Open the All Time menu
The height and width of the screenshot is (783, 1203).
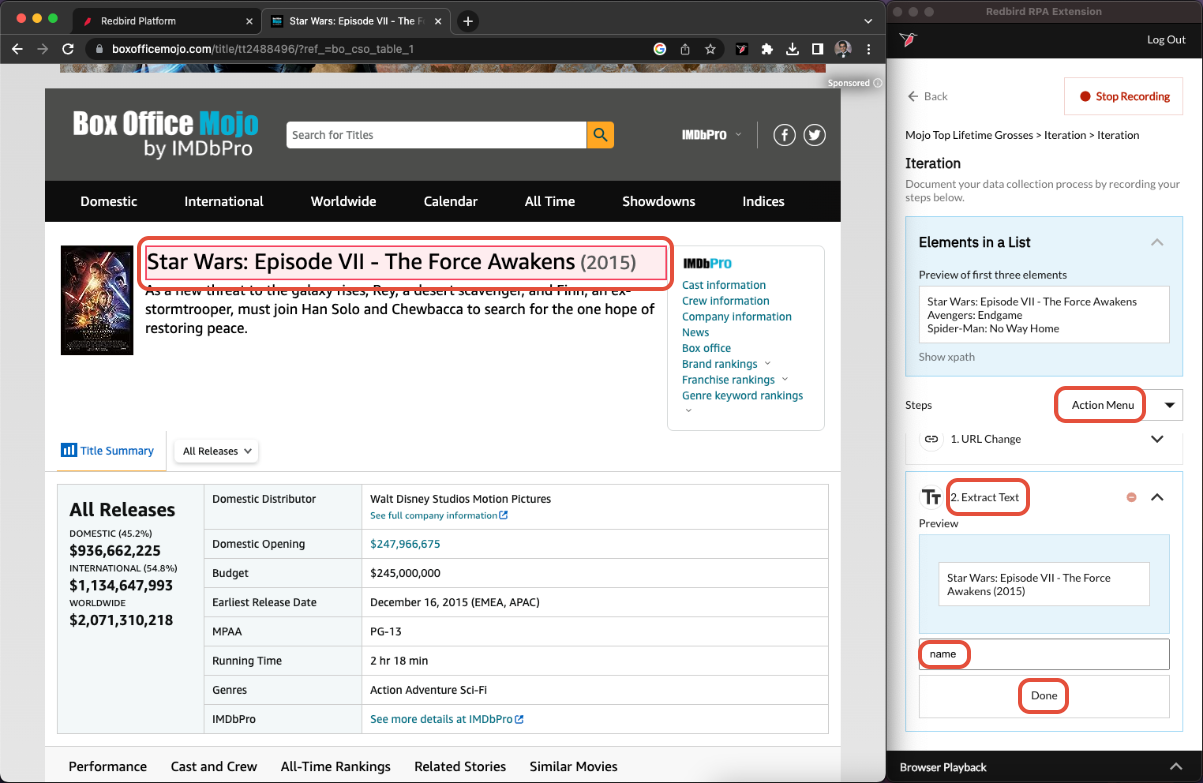tap(550, 201)
